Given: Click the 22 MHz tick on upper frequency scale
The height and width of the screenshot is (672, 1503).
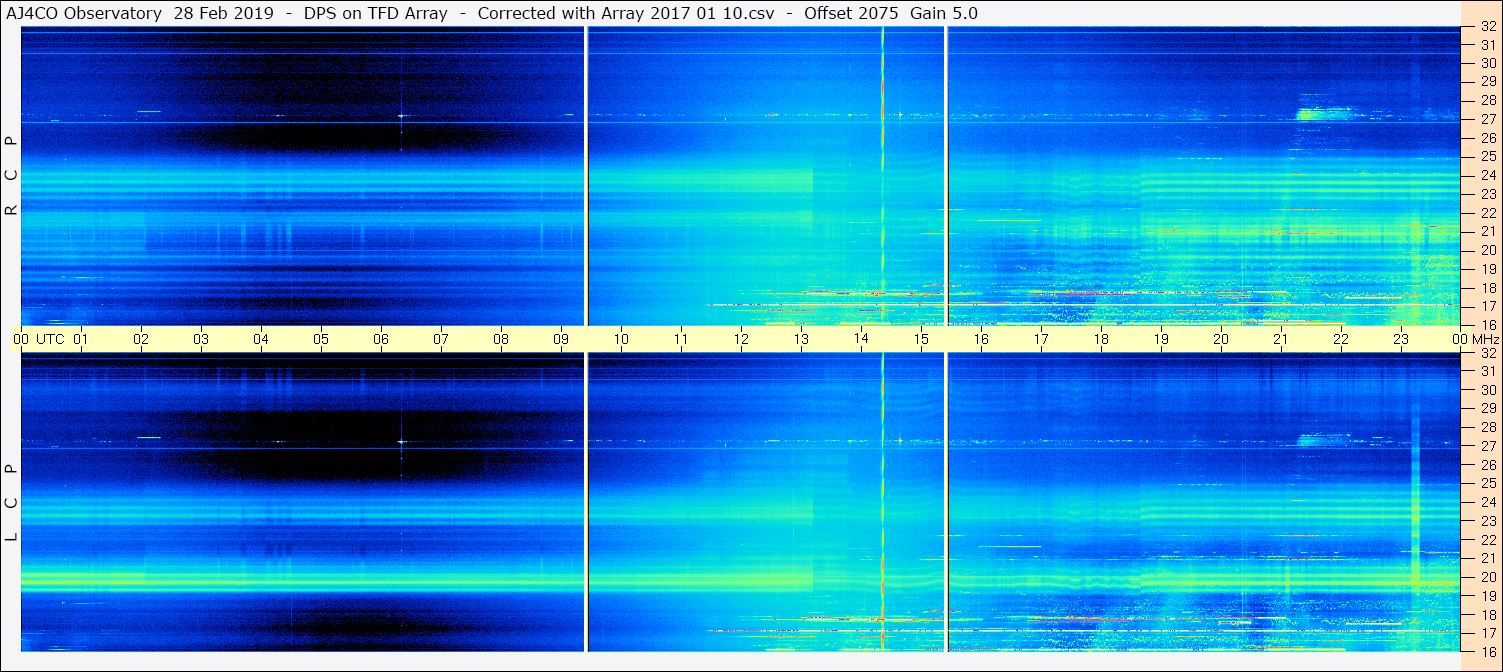Looking at the screenshot, I should (1486, 212).
